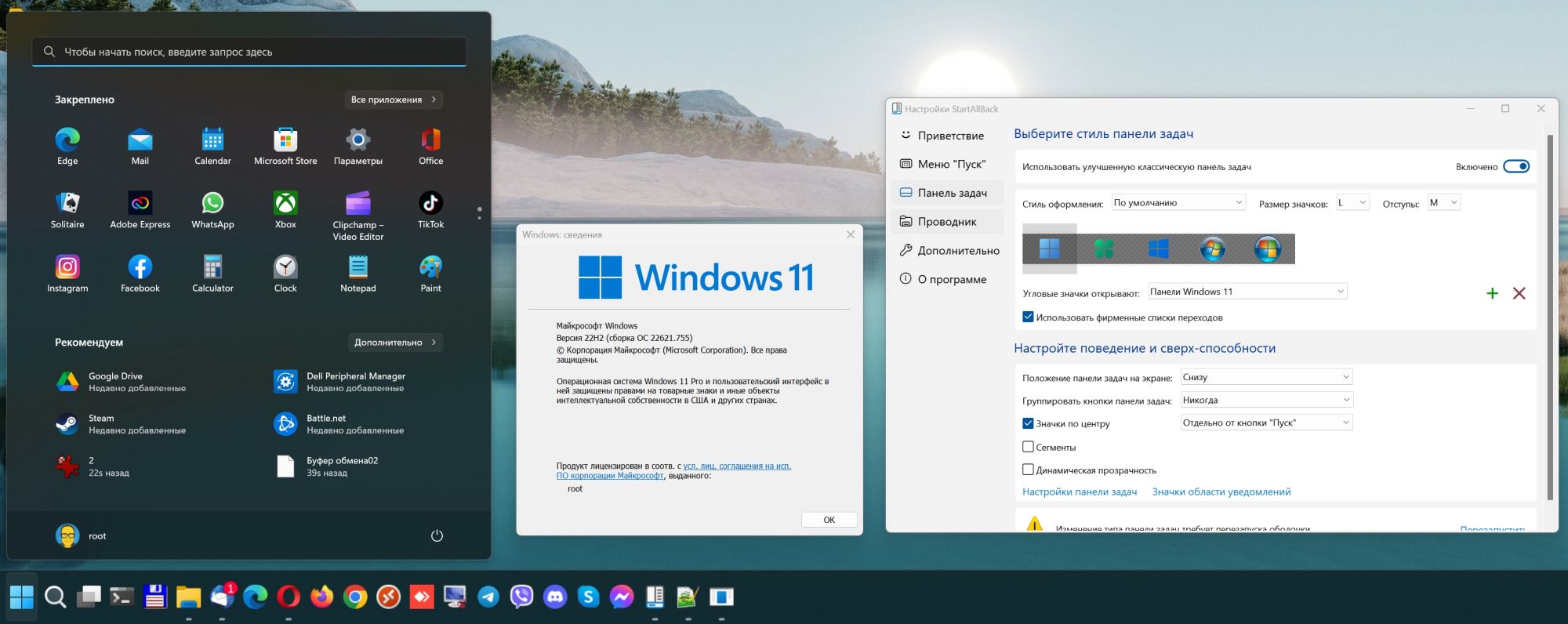Image resolution: width=1568 pixels, height=624 pixels.
Task: Open the Отдельно от кнопки Пуск dropdown
Action: (1267, 423)
